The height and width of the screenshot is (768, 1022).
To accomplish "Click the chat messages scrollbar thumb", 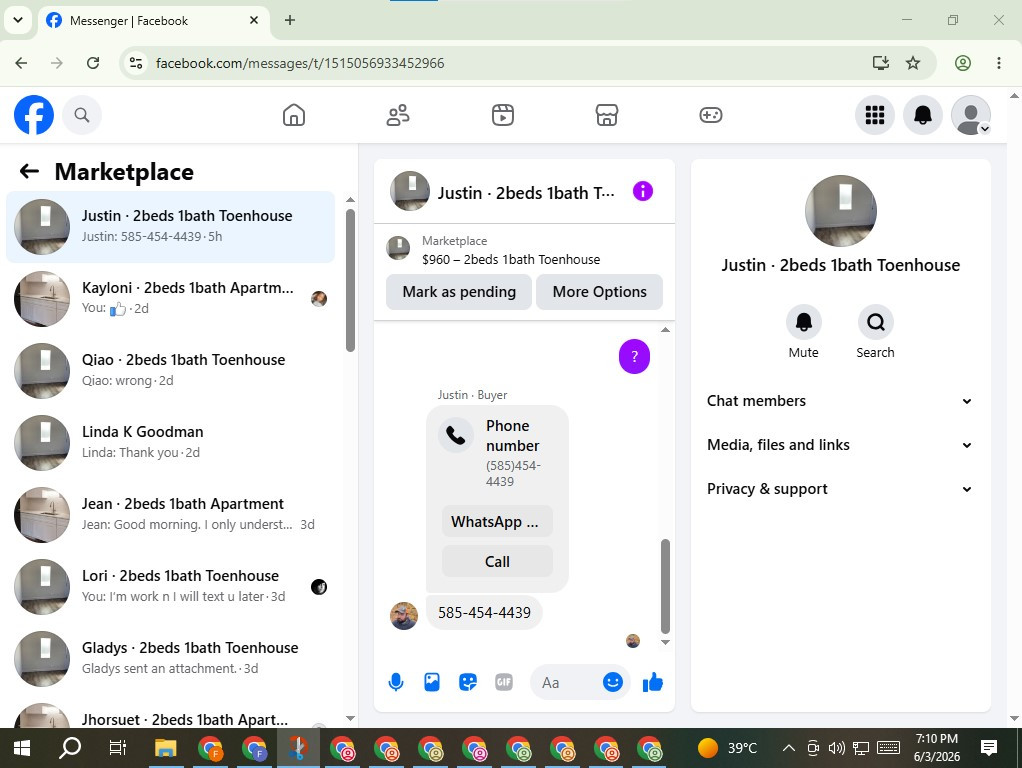I will coord(665,586).
